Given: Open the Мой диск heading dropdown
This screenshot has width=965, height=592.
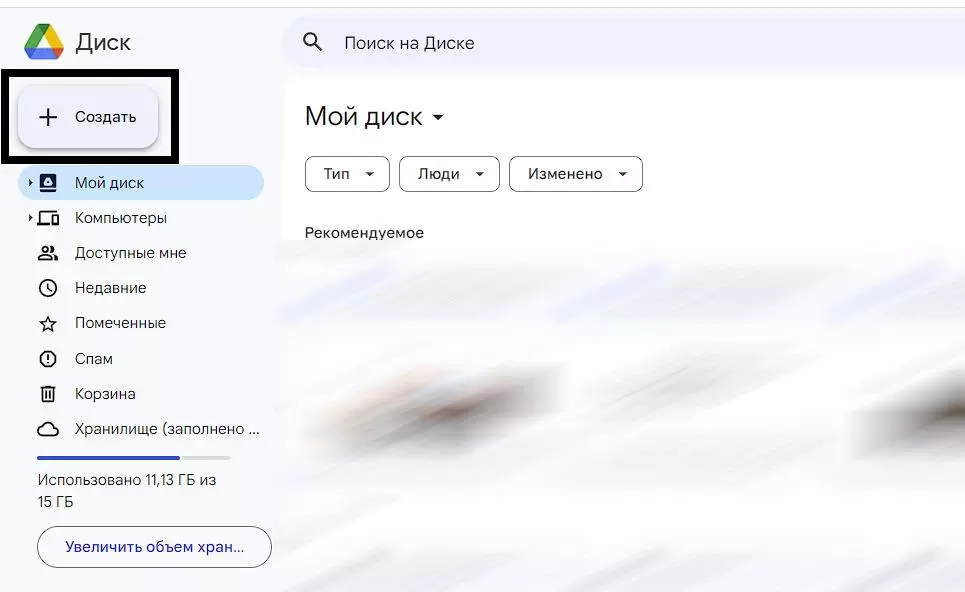Looking at the screenshot, I should (x=438, y=116).
